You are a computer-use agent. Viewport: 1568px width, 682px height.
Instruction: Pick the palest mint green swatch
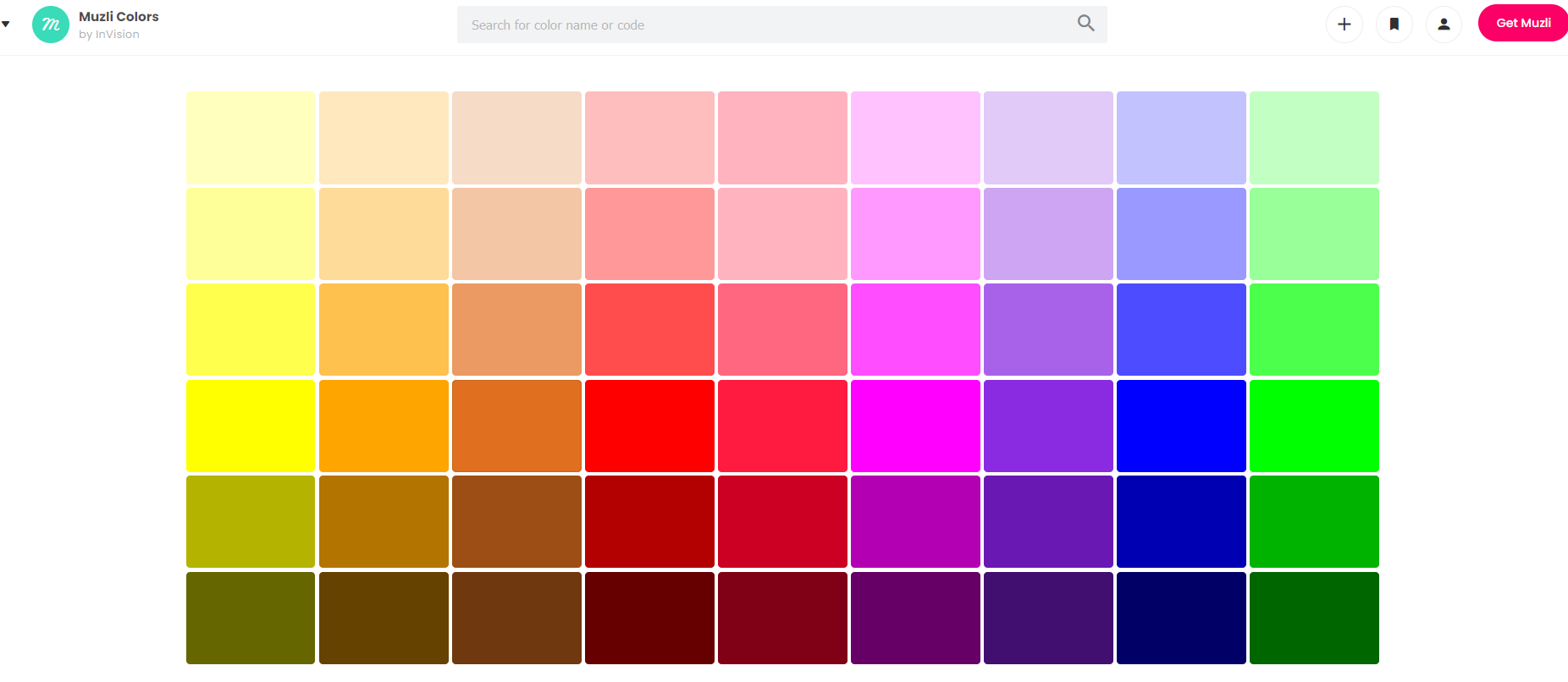1314,138
